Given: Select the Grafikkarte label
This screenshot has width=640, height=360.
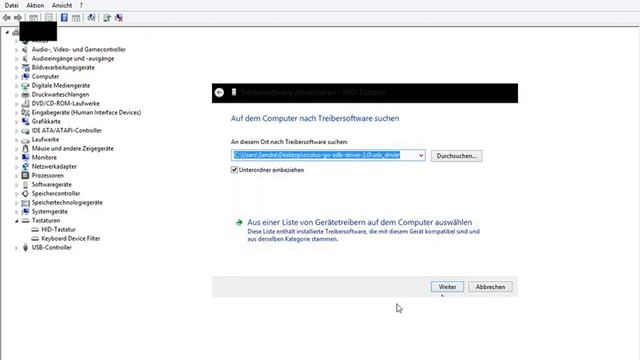Looking at the screenshot, I should (x=46, y=121).
